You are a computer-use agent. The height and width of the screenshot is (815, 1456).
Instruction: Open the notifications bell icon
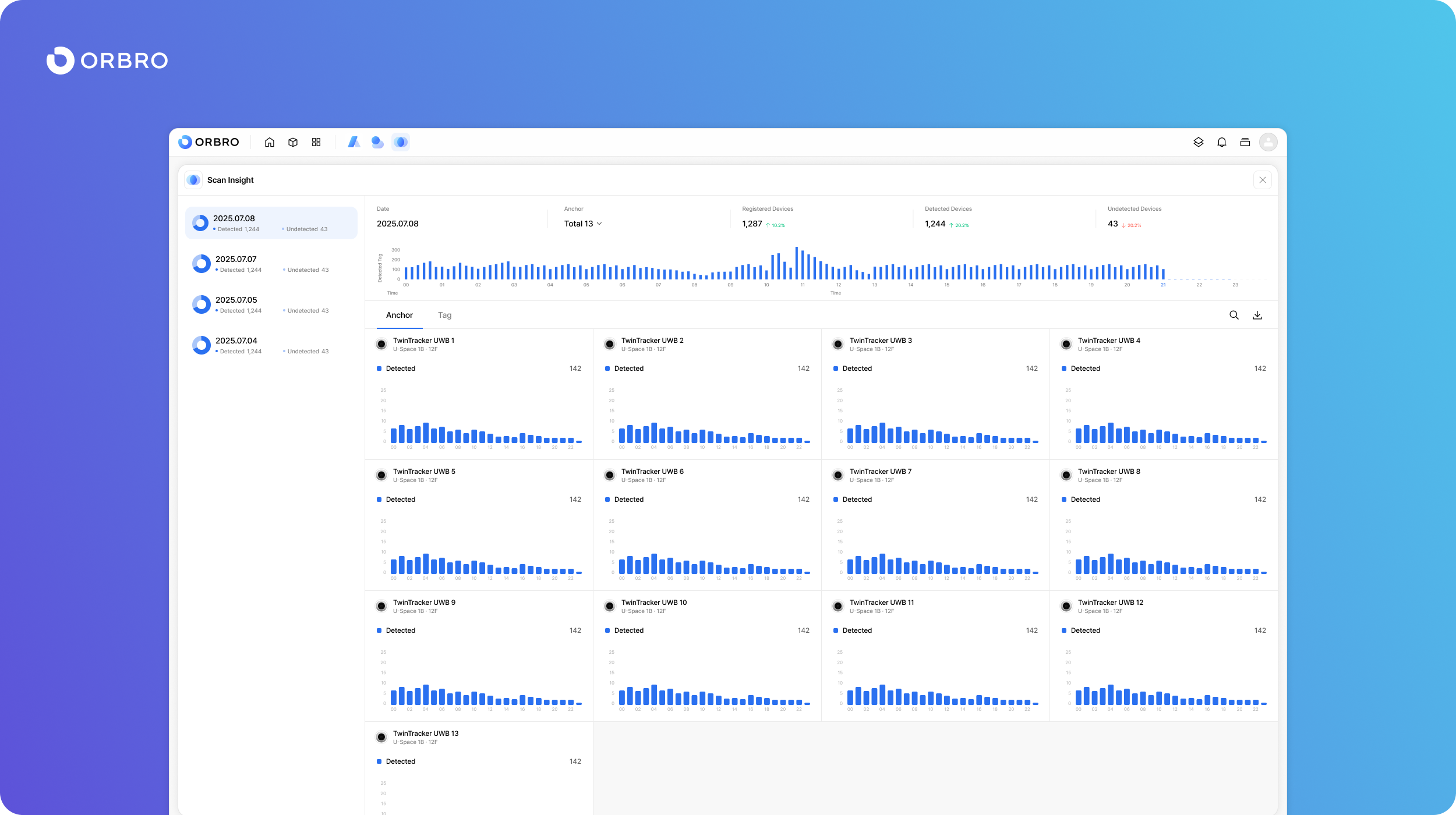point(1222,142)
